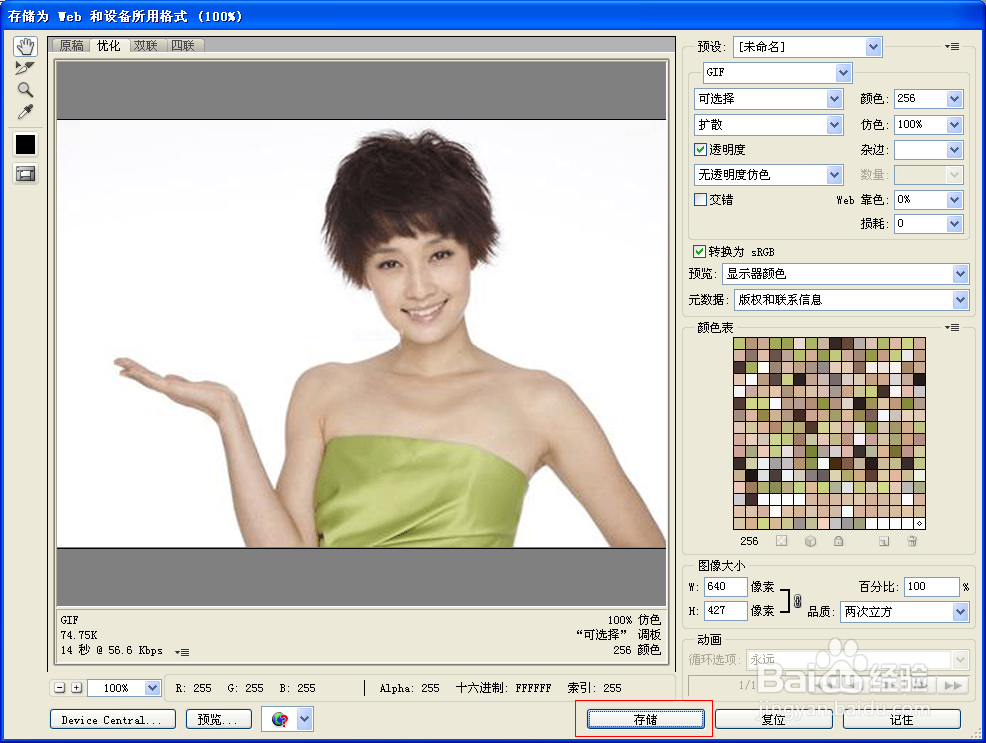Click the Device Central button
Screen dimensions: 986x743
tap(112, 719)
